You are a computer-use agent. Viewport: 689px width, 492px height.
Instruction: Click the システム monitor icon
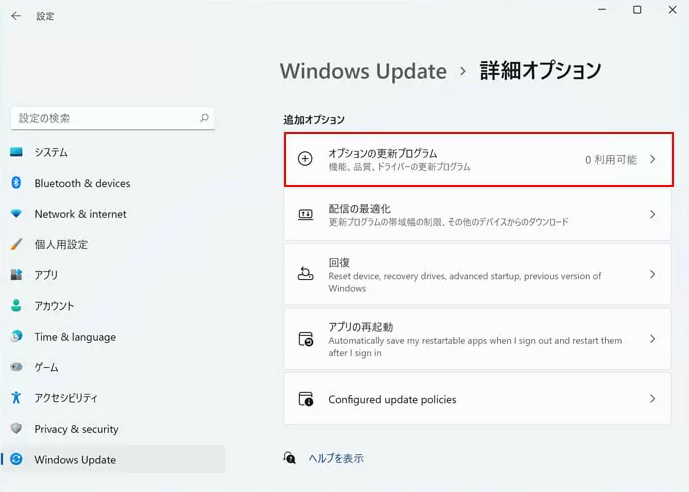tap(16, 152)
